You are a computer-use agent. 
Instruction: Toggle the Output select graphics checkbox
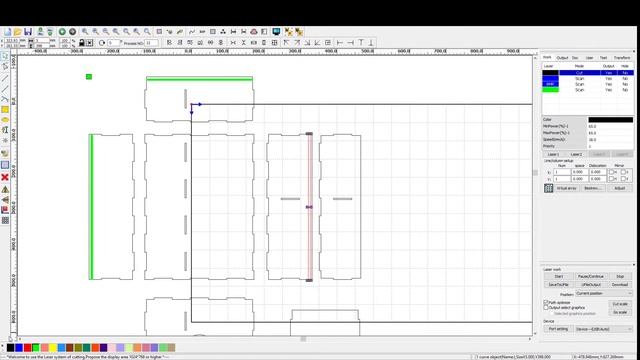[x=546, y=308]
